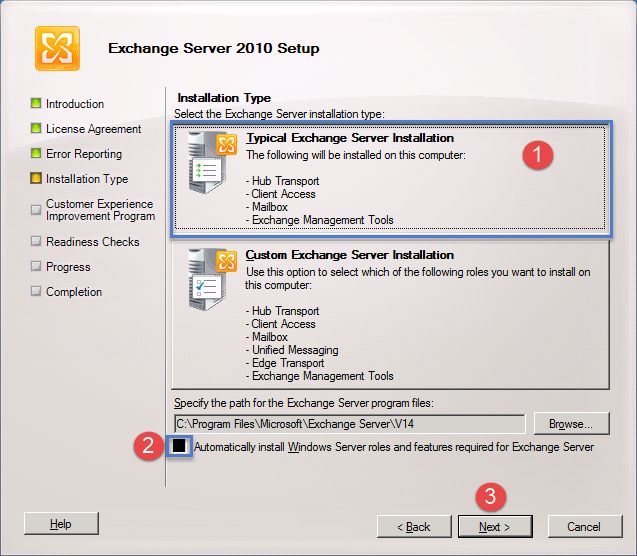The image size is (637, 556).
Task: Click the License Agreement step status indicator
Action: [x=36, y=128]
